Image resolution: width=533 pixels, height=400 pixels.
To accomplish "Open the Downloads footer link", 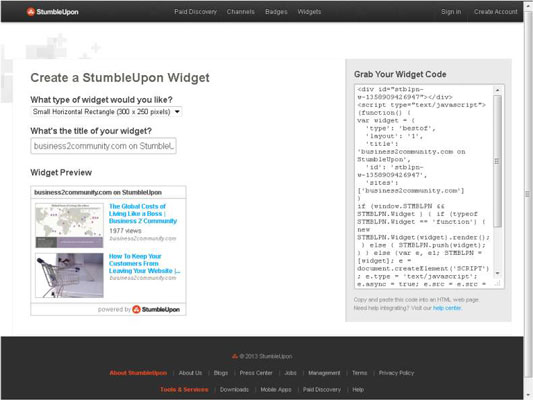I will click(234, 389).
